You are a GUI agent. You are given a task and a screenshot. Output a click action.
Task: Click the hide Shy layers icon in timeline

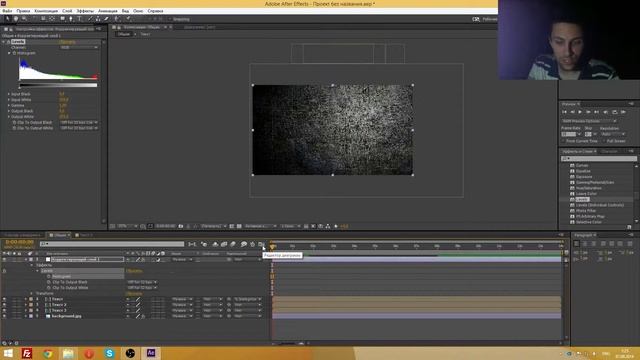215,244
